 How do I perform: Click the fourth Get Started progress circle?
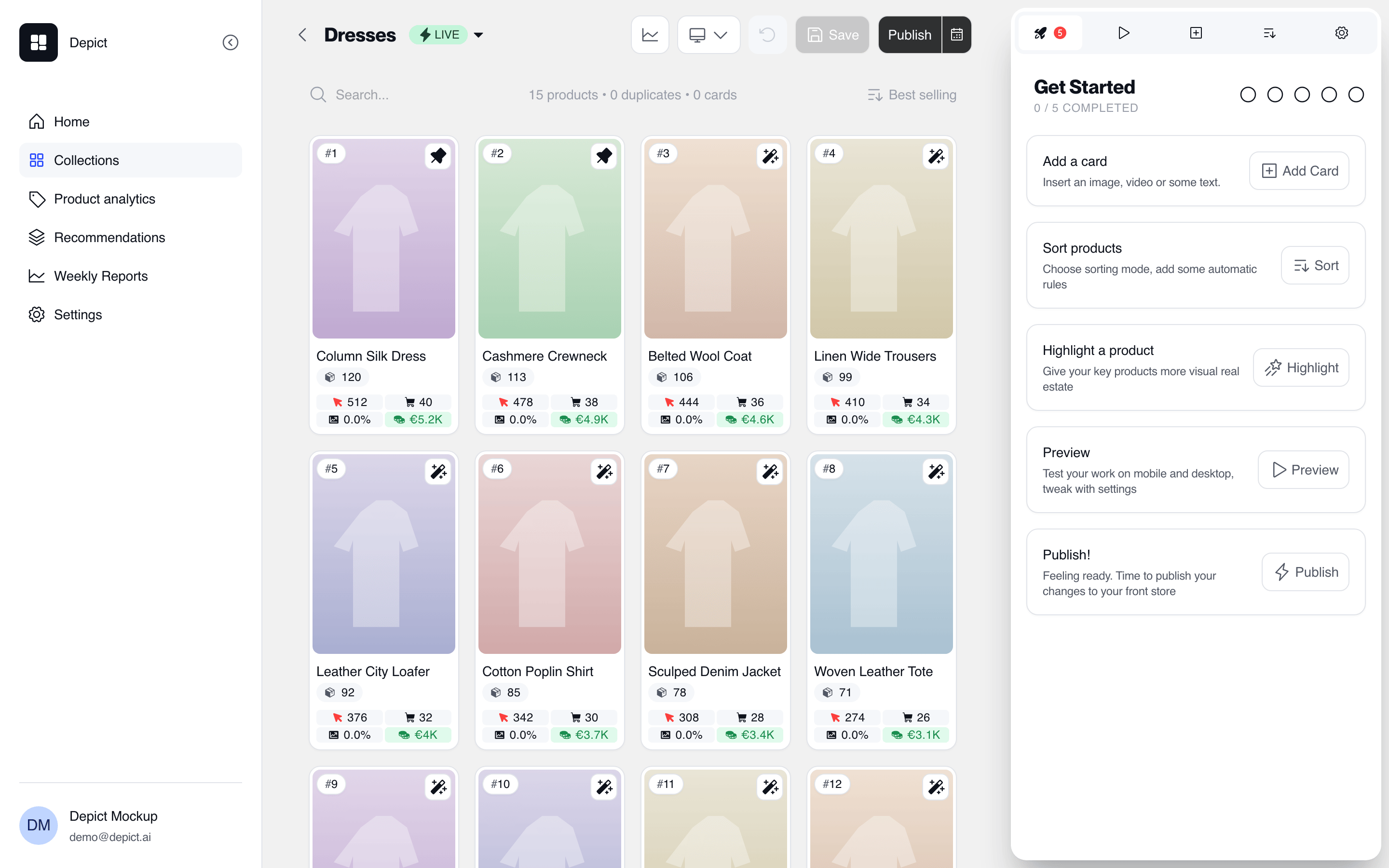tap(1329, 95)
